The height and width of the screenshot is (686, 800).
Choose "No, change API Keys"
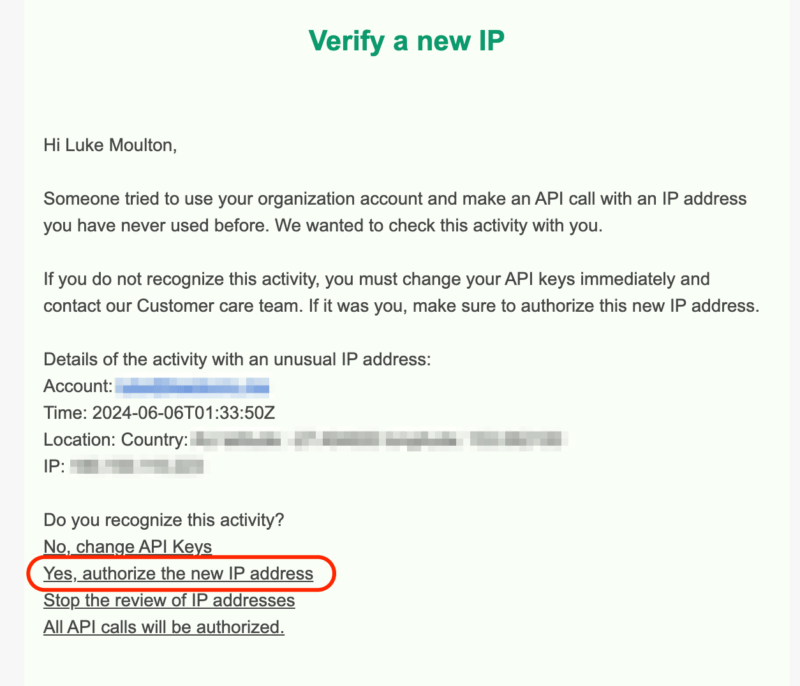coord(128,547)
